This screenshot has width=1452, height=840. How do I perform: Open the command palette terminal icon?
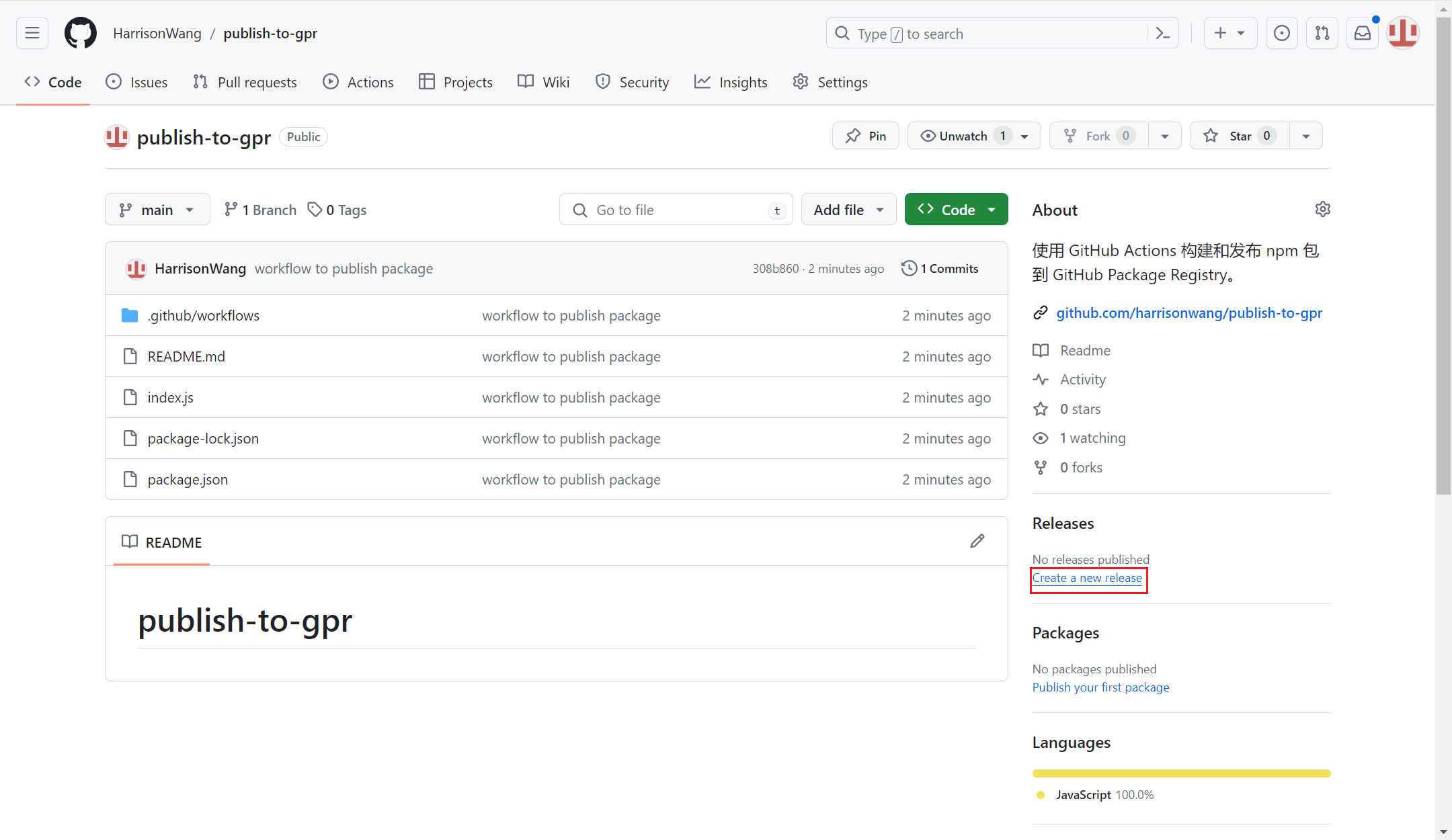(1164, 32)
